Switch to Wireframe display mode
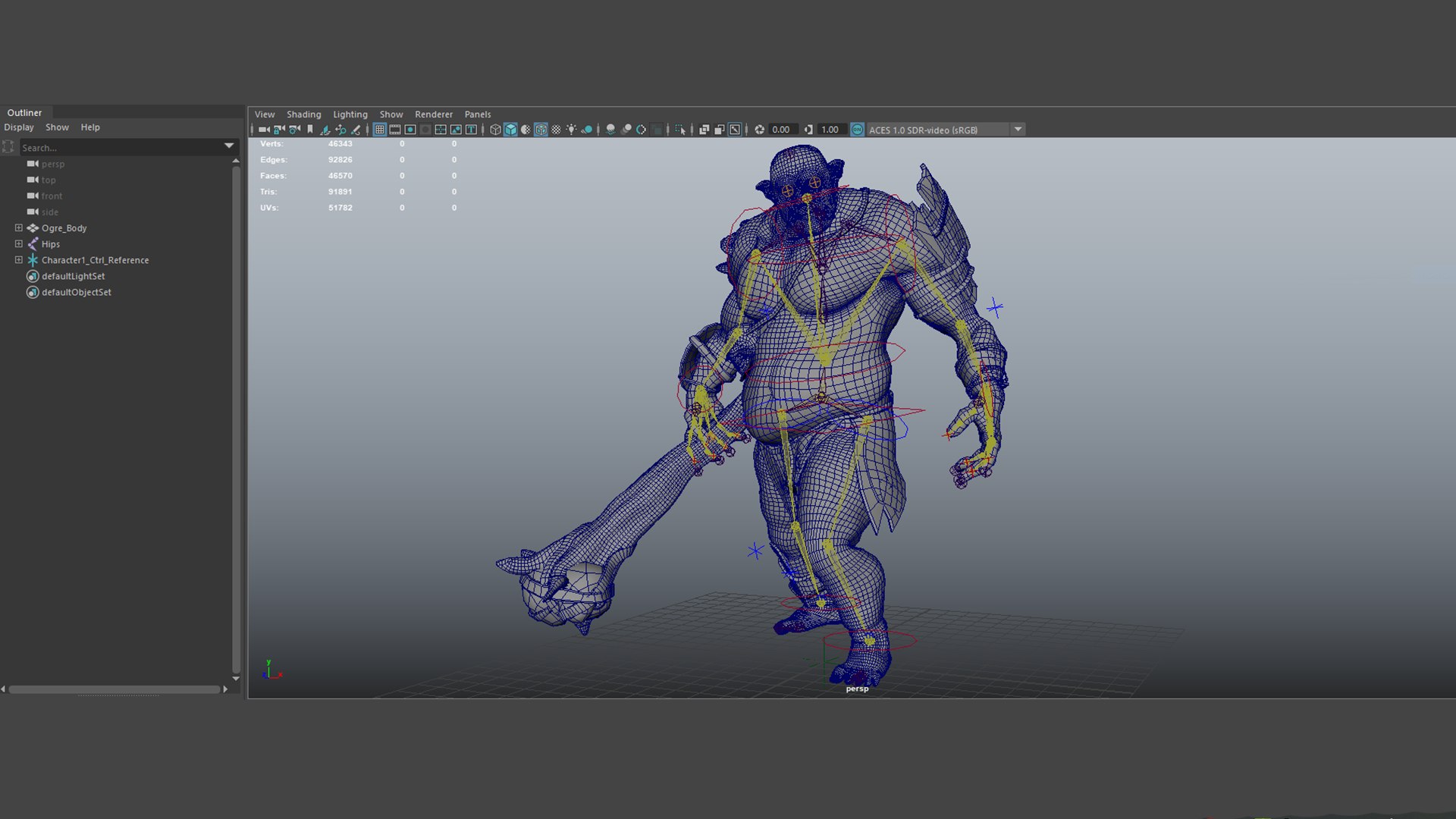This screenshot has height=819, width=1456. point(495,130)
